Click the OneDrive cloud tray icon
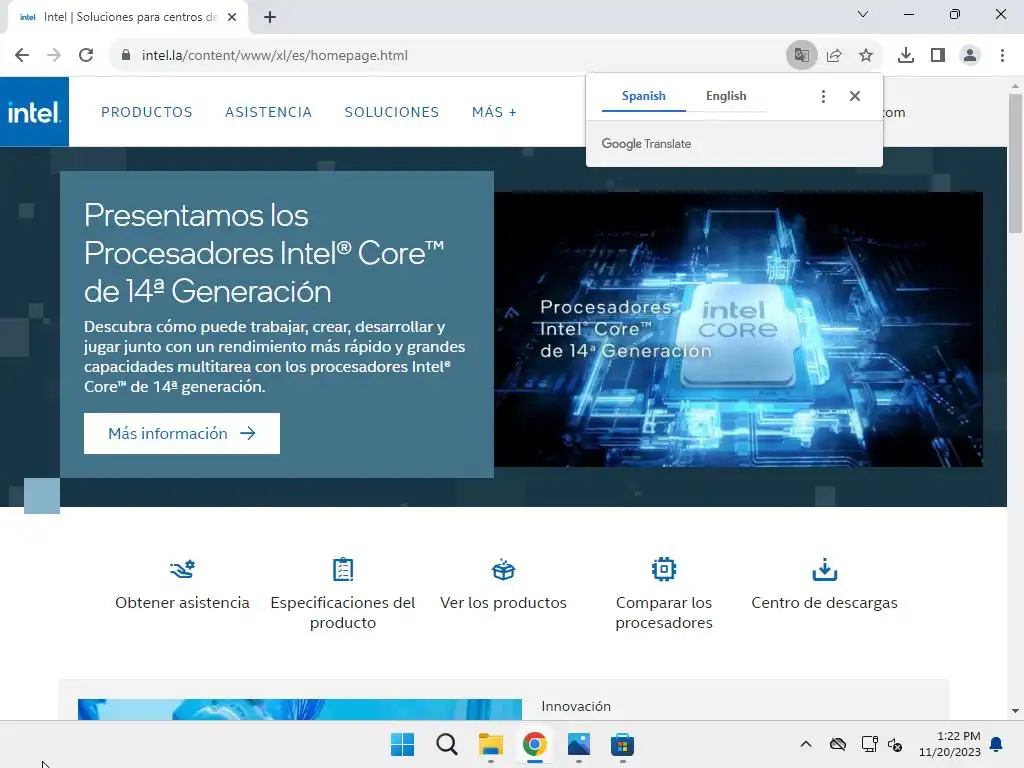 click(x=838, y=744)
